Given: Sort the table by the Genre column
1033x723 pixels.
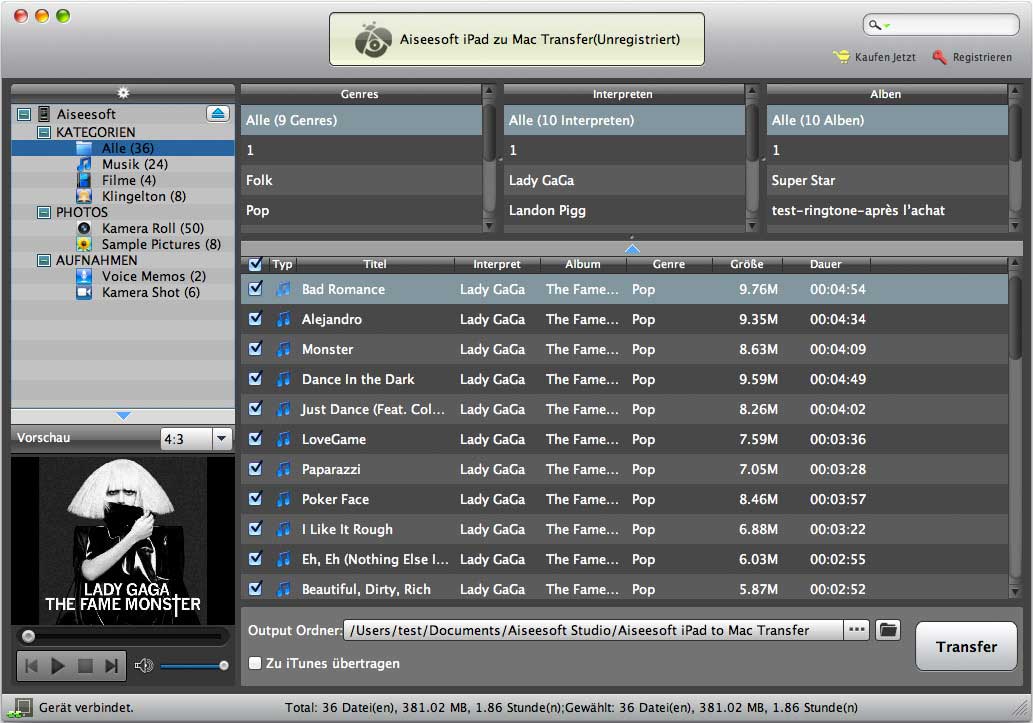Looking at the screenshot, I should (x=669, y=264).
